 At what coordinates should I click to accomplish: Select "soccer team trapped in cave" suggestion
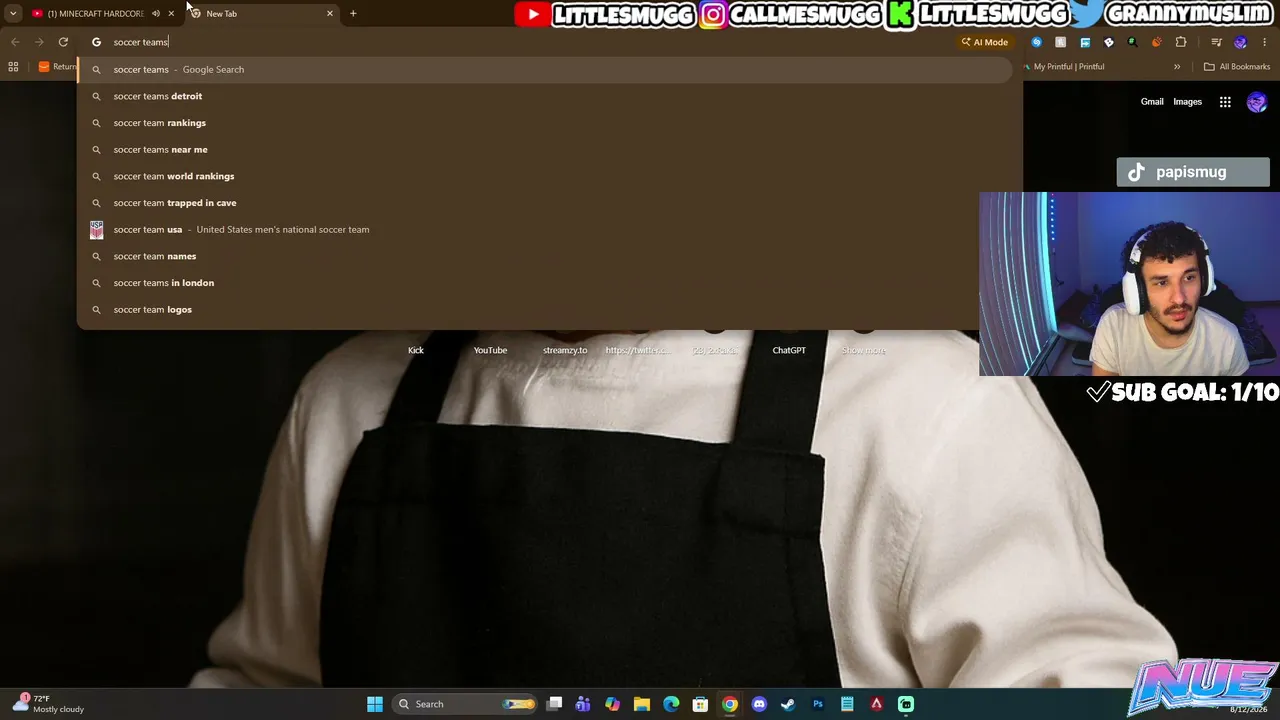(545, 203)
